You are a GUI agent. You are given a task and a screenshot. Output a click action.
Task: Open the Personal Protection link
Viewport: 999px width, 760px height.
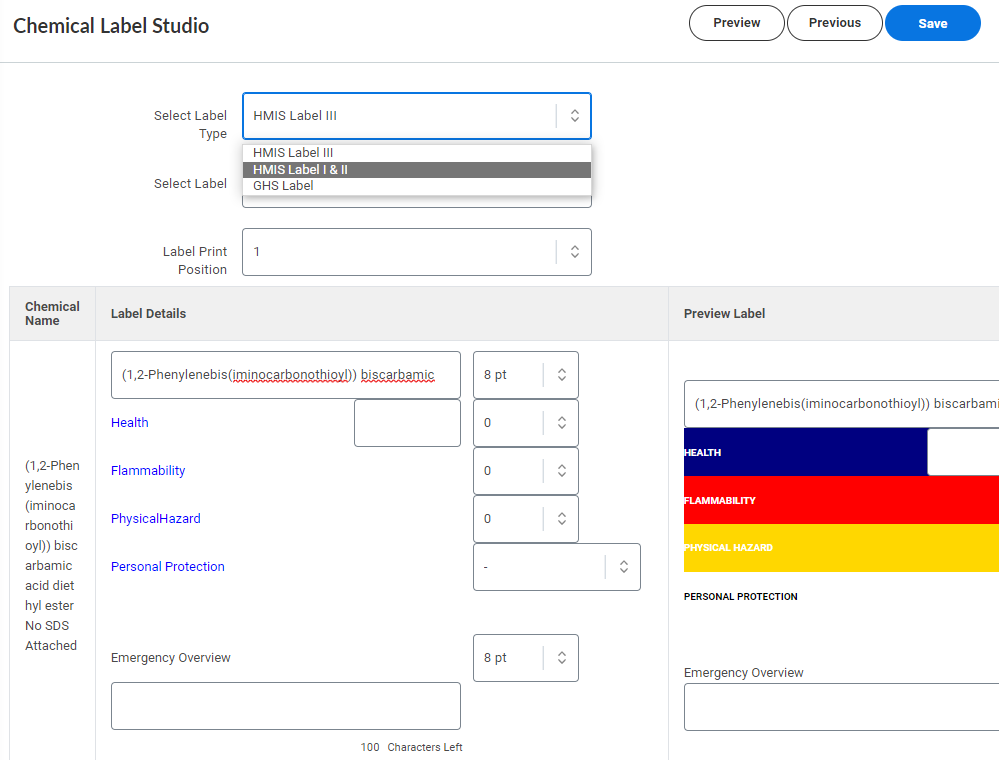(x=168, y=566)
